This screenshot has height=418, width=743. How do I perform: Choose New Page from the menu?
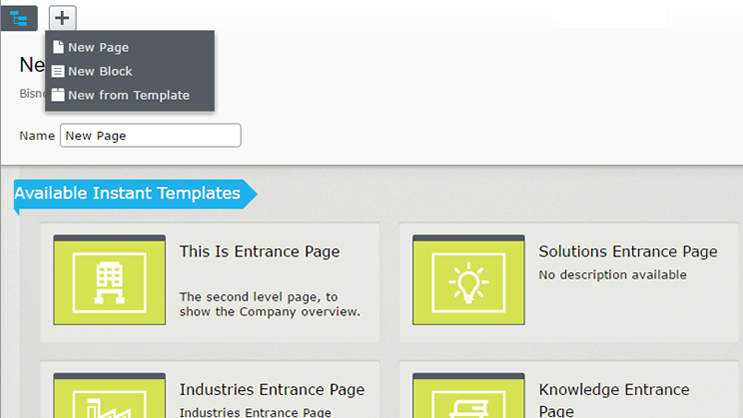coord(129,47)
